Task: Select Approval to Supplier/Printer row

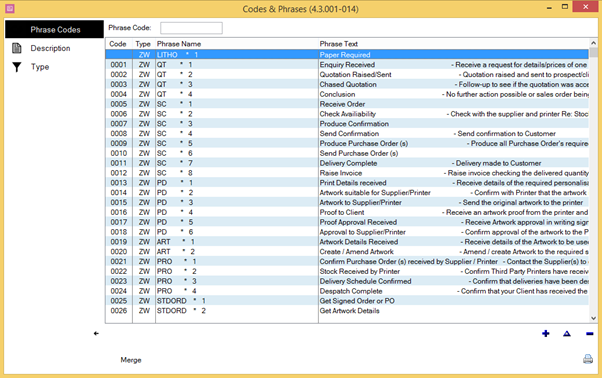Action: pos(347,232)
